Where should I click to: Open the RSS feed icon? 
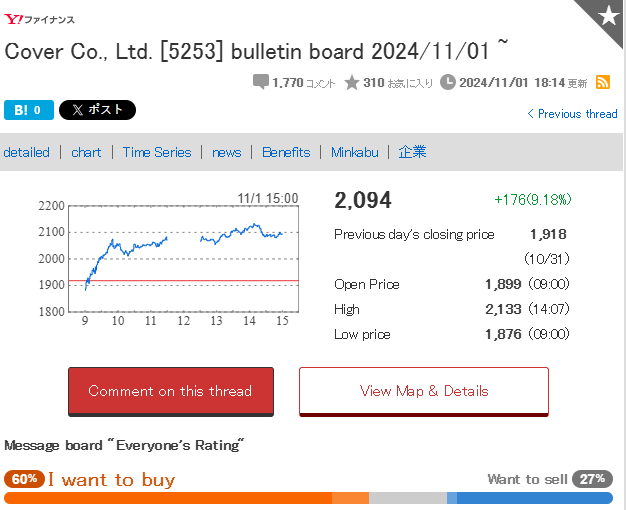tap(602, 82)
